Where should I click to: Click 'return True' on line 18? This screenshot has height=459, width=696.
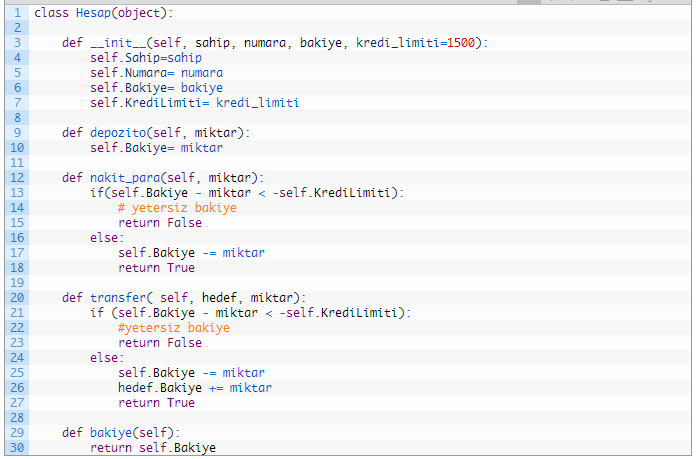tap(156, 268)
